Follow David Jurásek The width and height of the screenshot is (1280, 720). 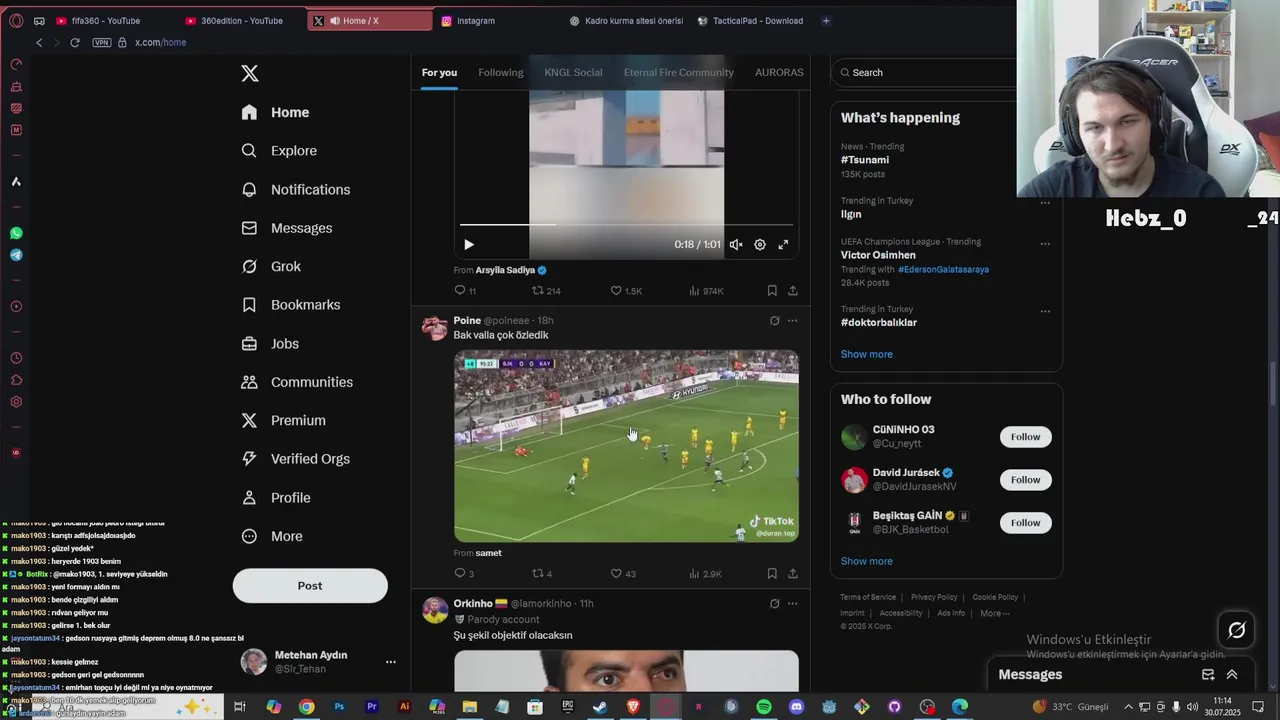tap(1025, 480)
